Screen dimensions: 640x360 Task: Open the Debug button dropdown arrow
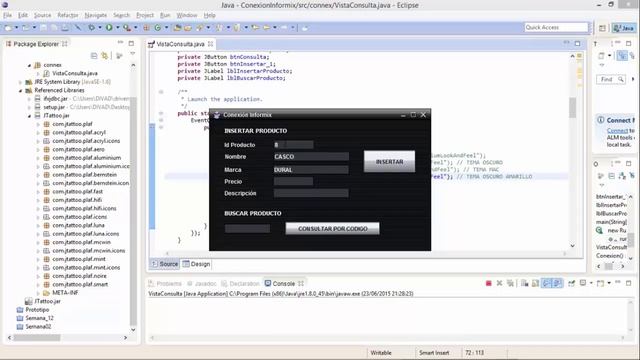(x=100, y=28)
